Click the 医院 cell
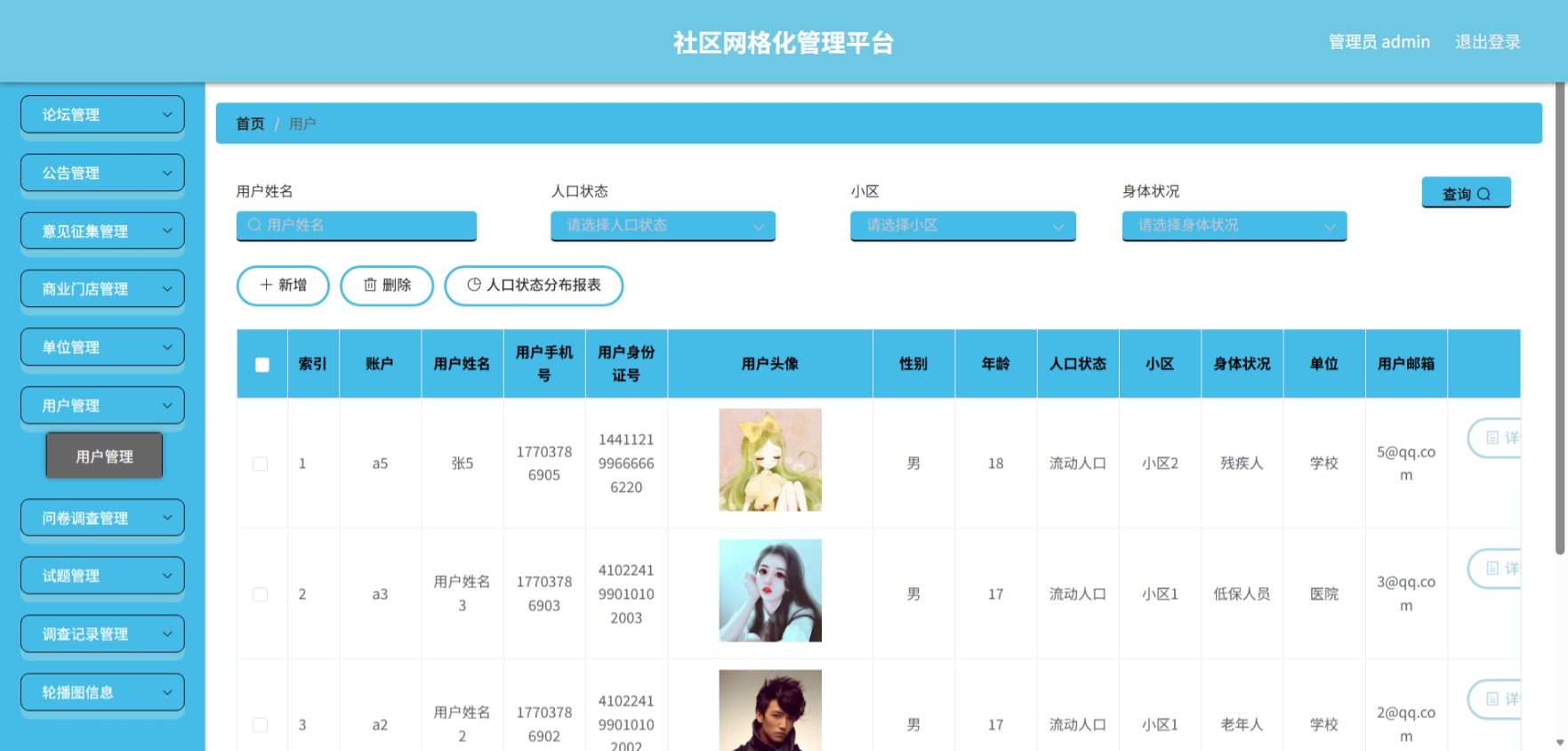Image resolution: width=1568 pixels, height=751 pixels. [x=1324, y=594]
